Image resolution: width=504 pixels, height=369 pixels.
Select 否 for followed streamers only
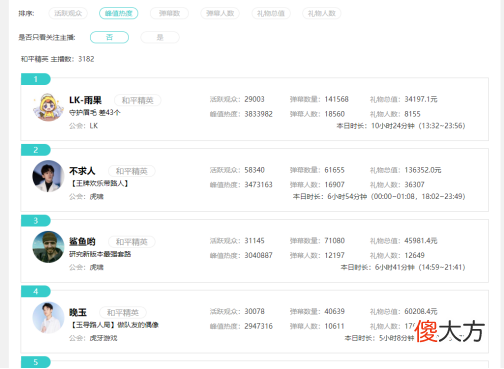109,37
